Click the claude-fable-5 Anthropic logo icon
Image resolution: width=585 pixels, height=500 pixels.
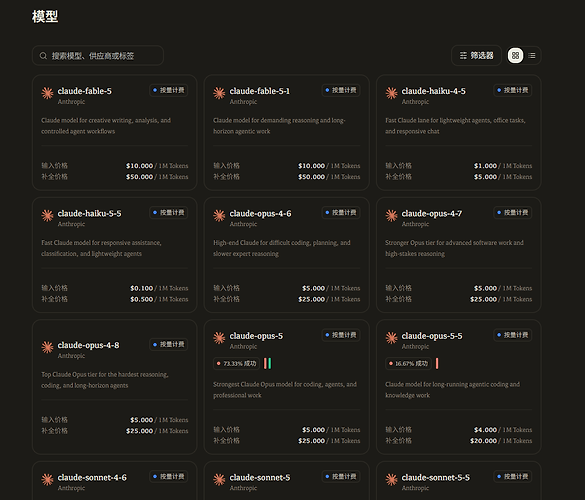pos(47,93)
